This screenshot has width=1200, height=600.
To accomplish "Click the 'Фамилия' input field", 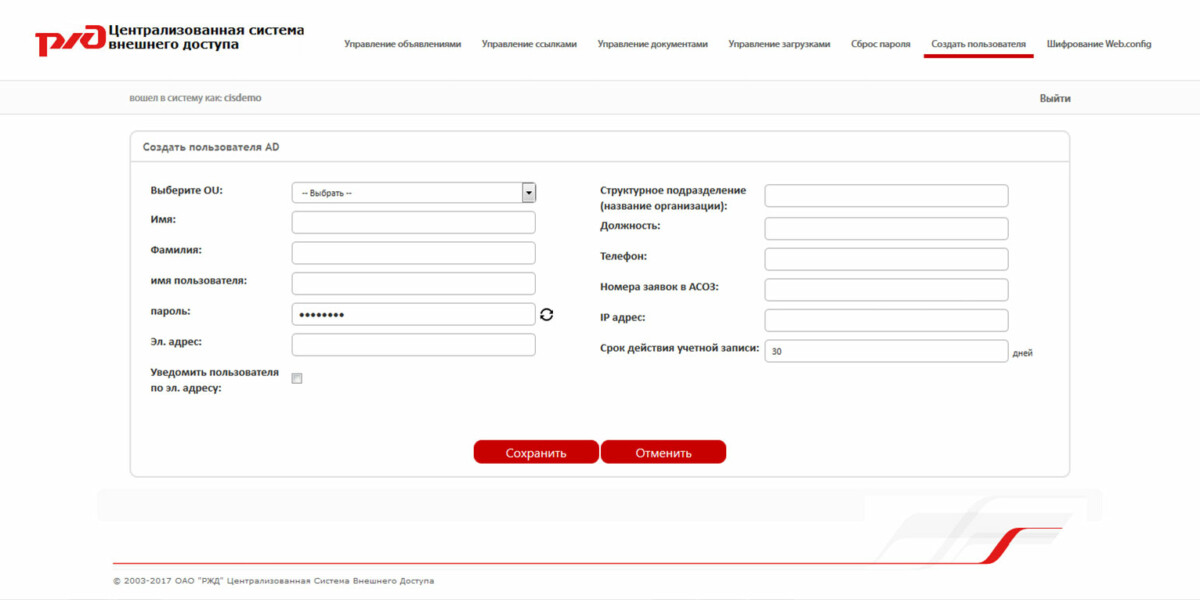I will (x=412, y=252).
